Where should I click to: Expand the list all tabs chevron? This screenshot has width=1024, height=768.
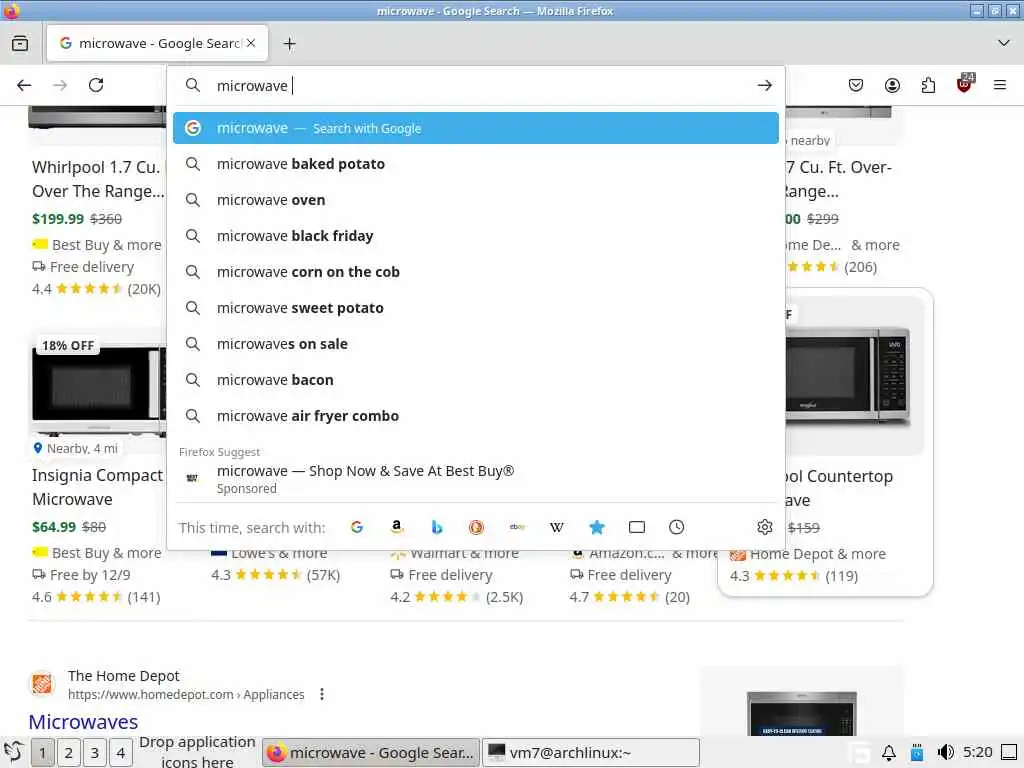tap(1004, 43)
